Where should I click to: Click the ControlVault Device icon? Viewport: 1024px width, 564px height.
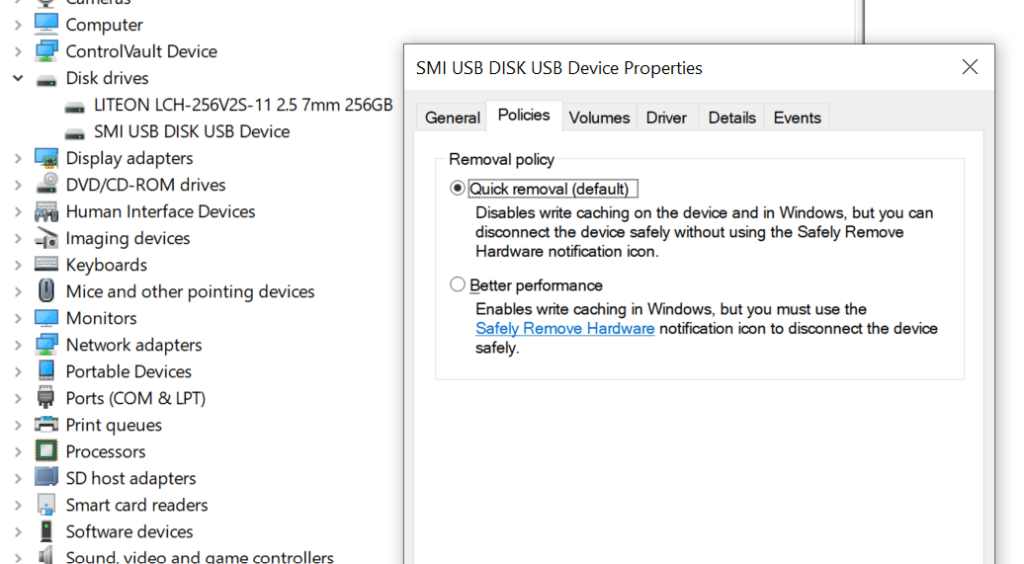pos(46,51)
